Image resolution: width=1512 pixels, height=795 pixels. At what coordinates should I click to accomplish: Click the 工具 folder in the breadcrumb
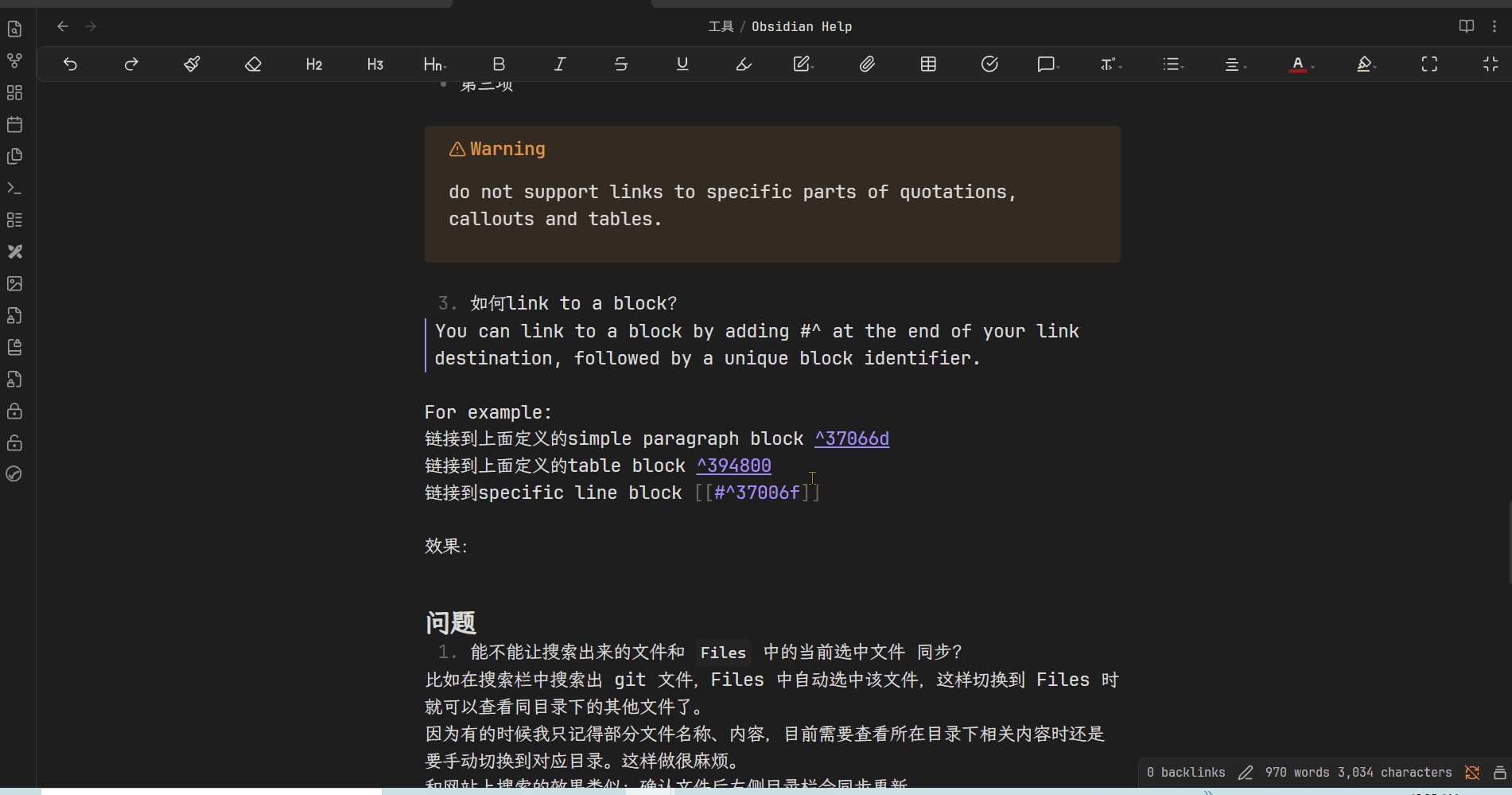[721, 26]
